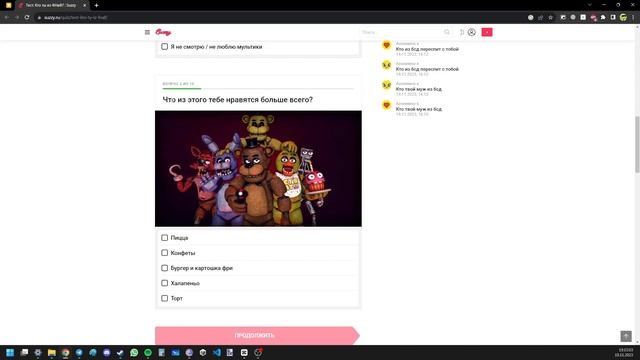The width and height of the screenshot is (640, 360).
Task: Go back in browser history
Action: pyautogui.click(x=7, y=18)
